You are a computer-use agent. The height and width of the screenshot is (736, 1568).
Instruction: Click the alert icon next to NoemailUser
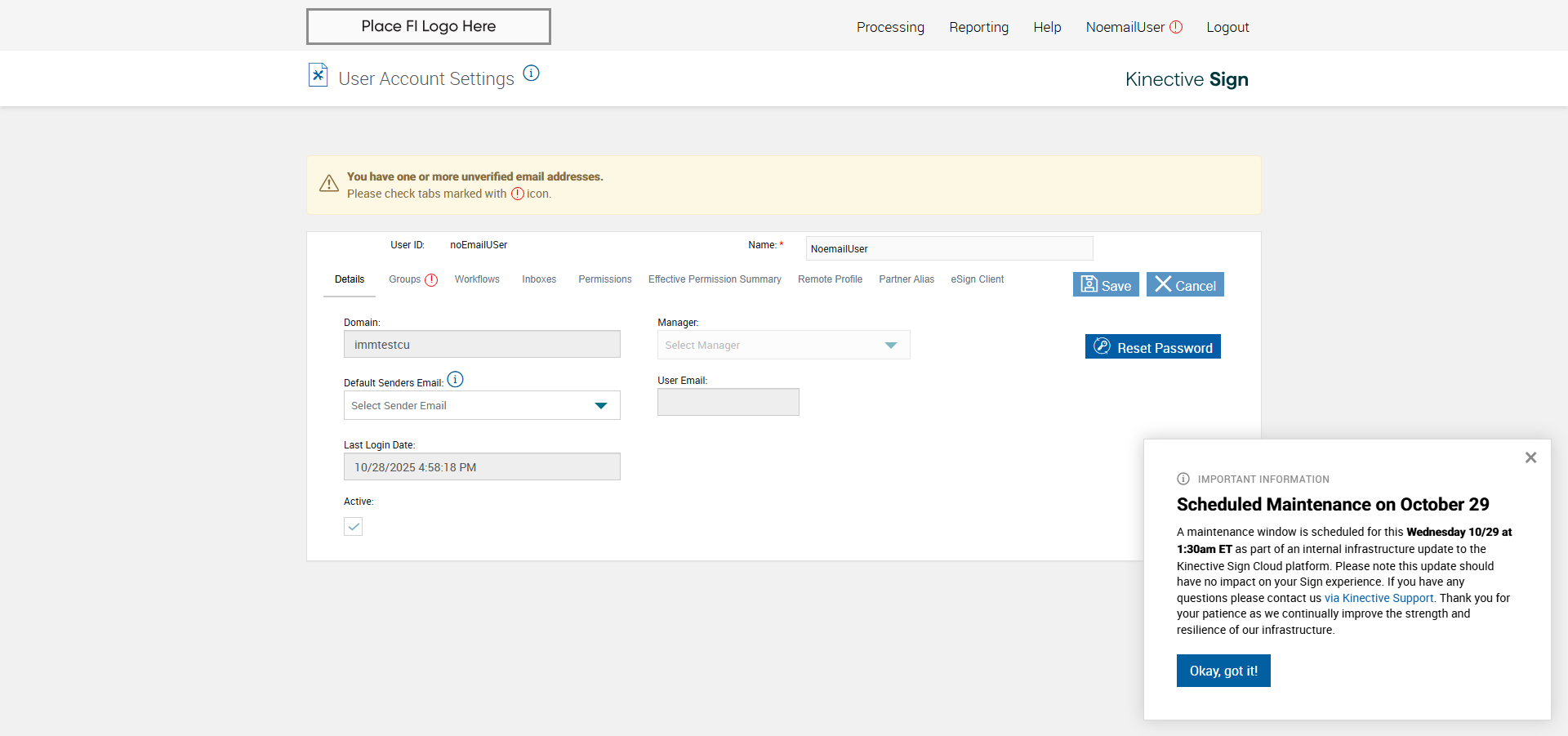[1176, 27]
